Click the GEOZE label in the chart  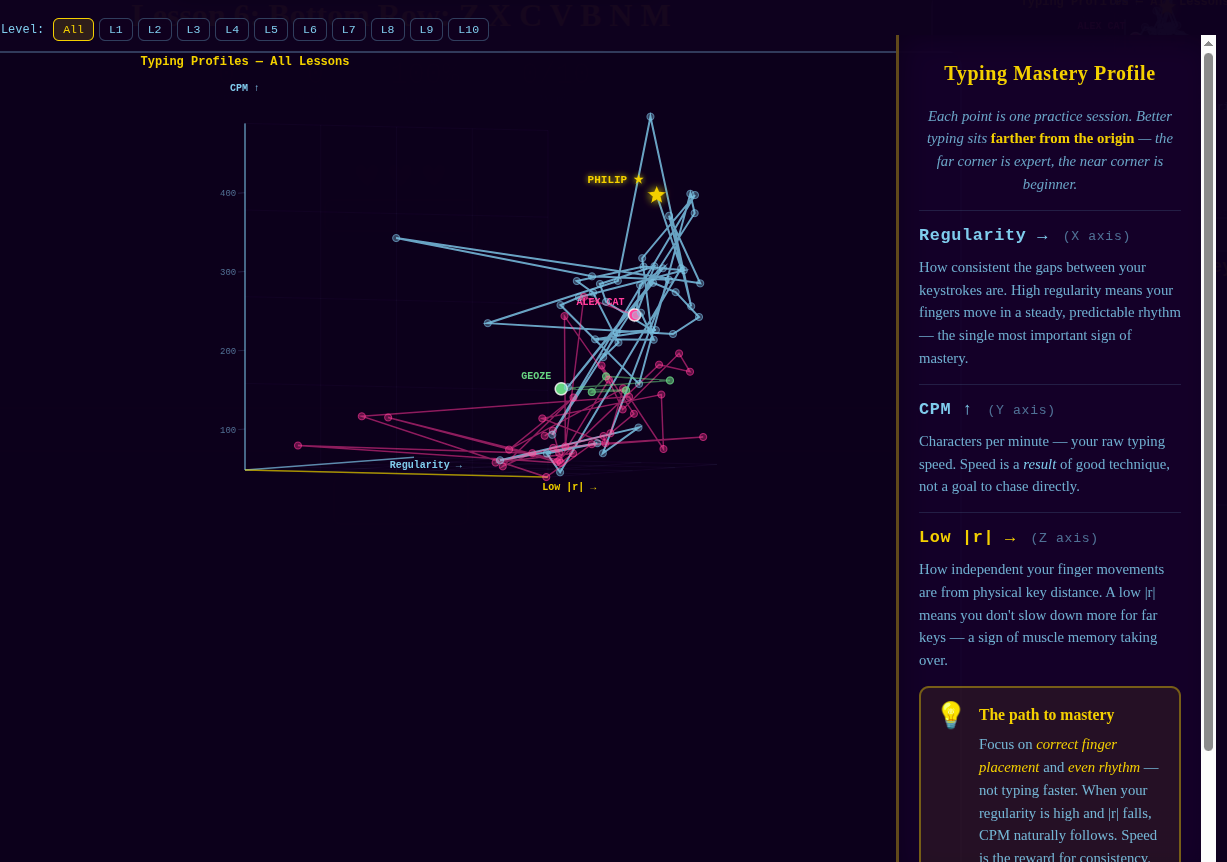[536, 376]
